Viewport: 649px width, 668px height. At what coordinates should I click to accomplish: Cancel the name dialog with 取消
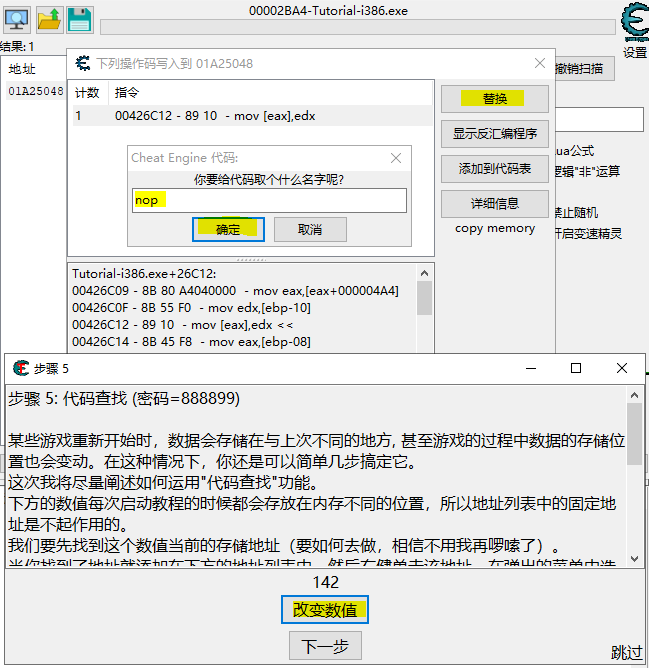tap(310, 230)
